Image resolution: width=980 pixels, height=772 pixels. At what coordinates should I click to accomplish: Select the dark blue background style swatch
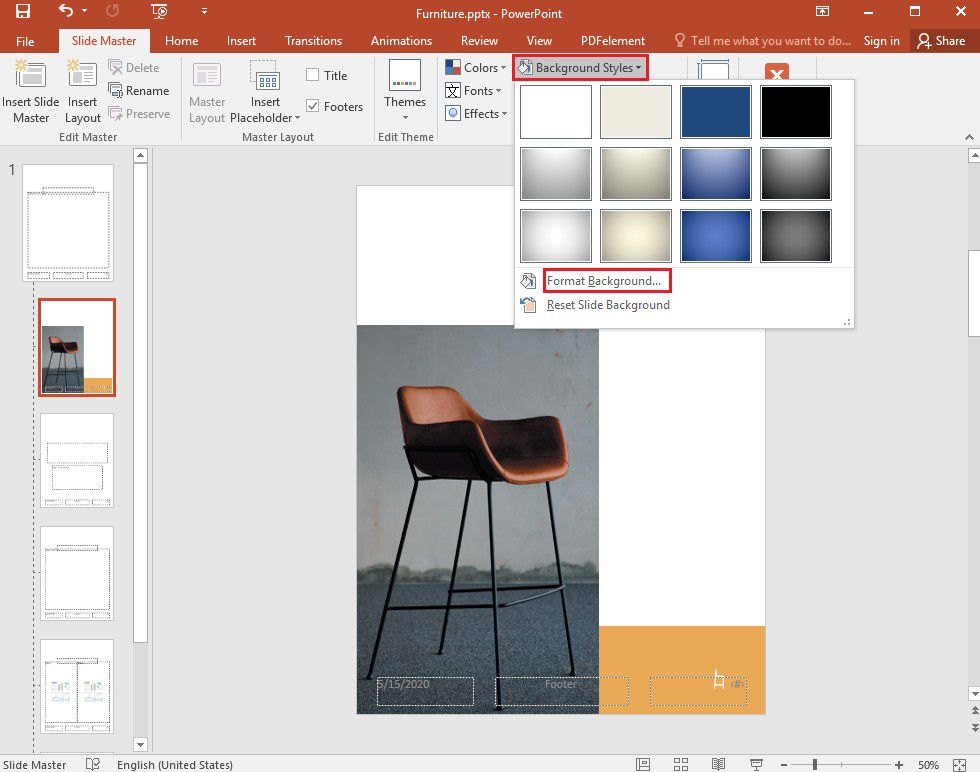(x=716, y=111)
